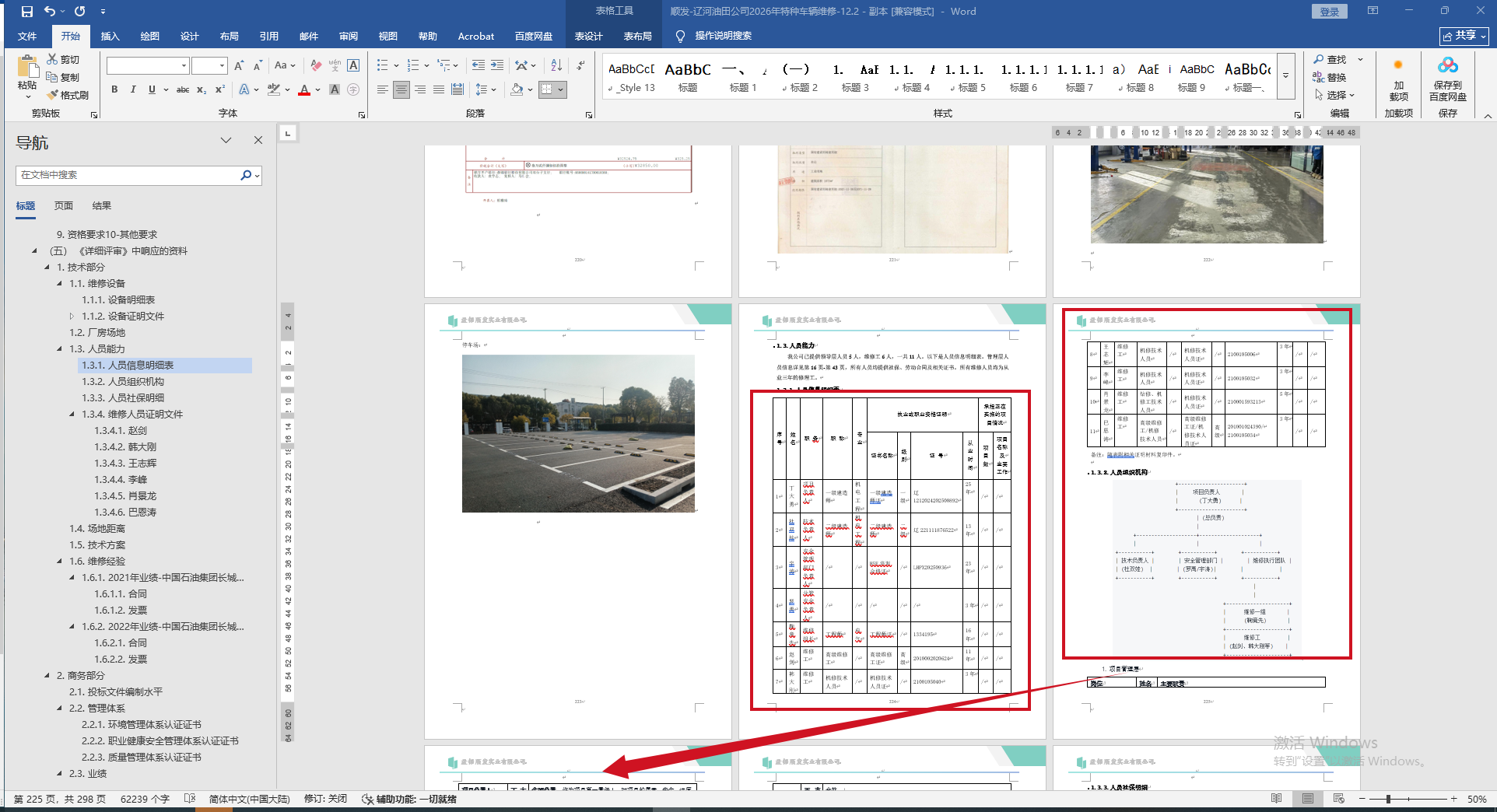Click the red font color button
Screen dimensions: 1497x812
(304, 89)
